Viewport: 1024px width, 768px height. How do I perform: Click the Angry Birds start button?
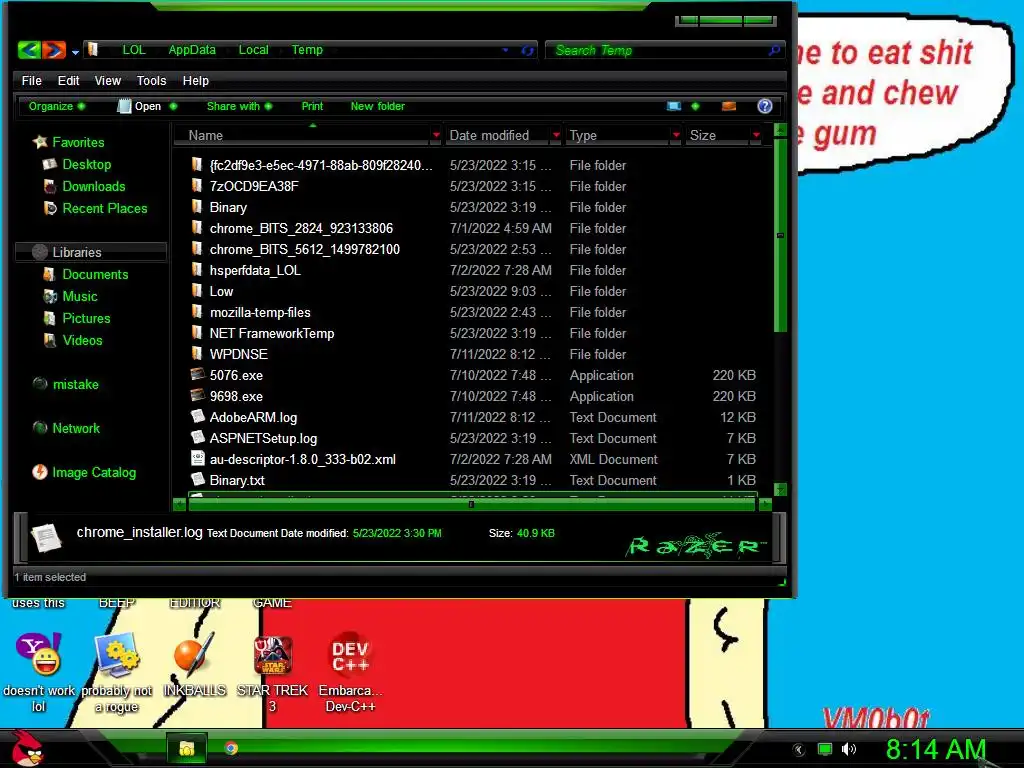26,748
